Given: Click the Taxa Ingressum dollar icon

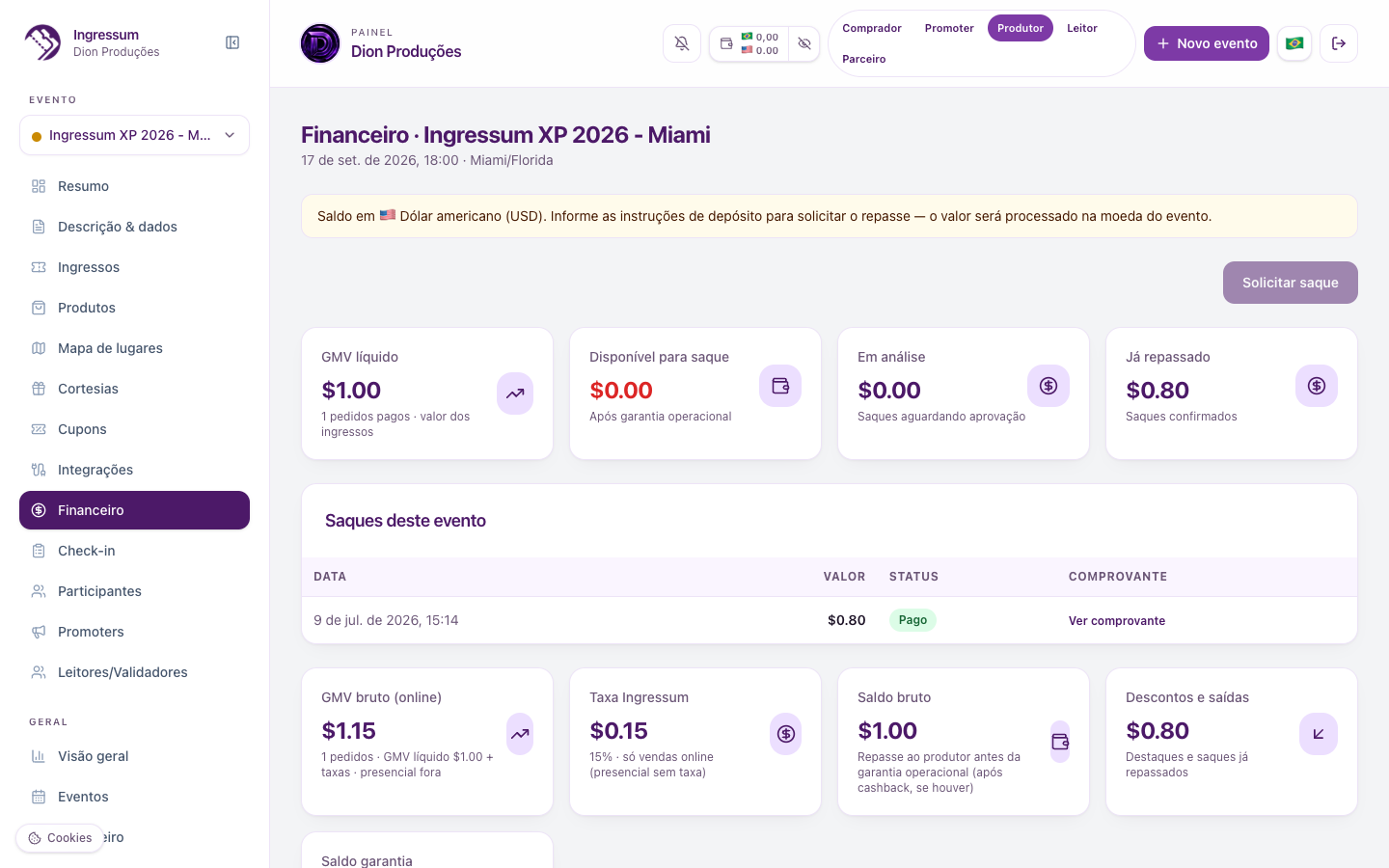Looking at the screenshot, I should [x=786, y=734].
